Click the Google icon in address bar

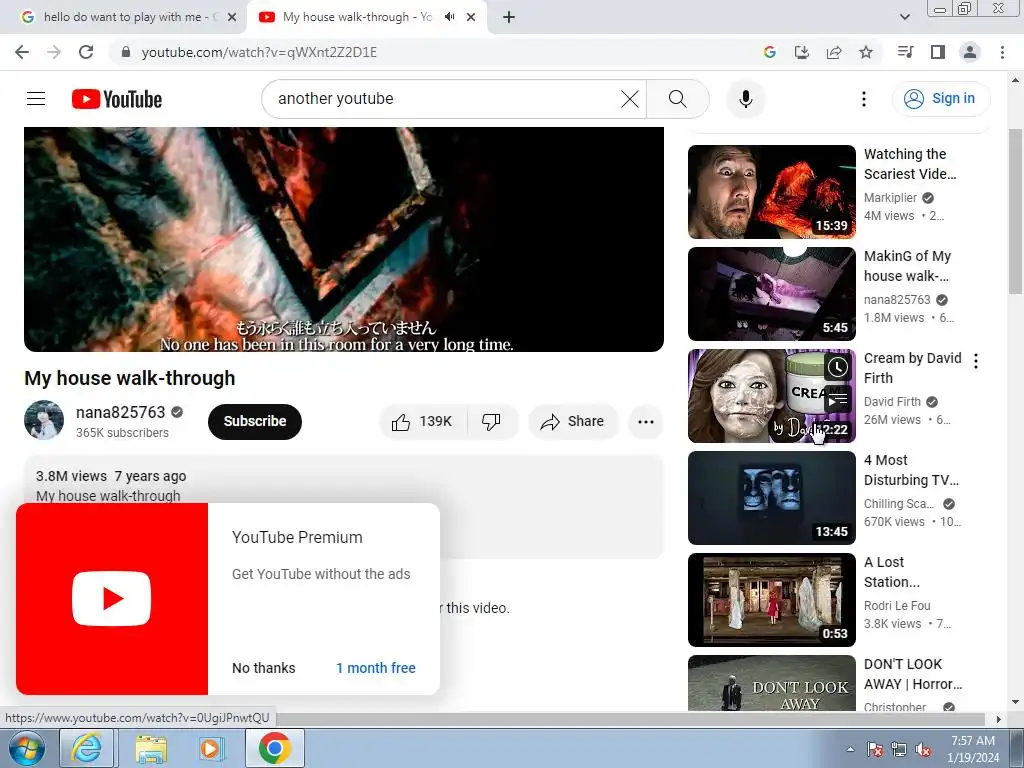click(769, 52)
